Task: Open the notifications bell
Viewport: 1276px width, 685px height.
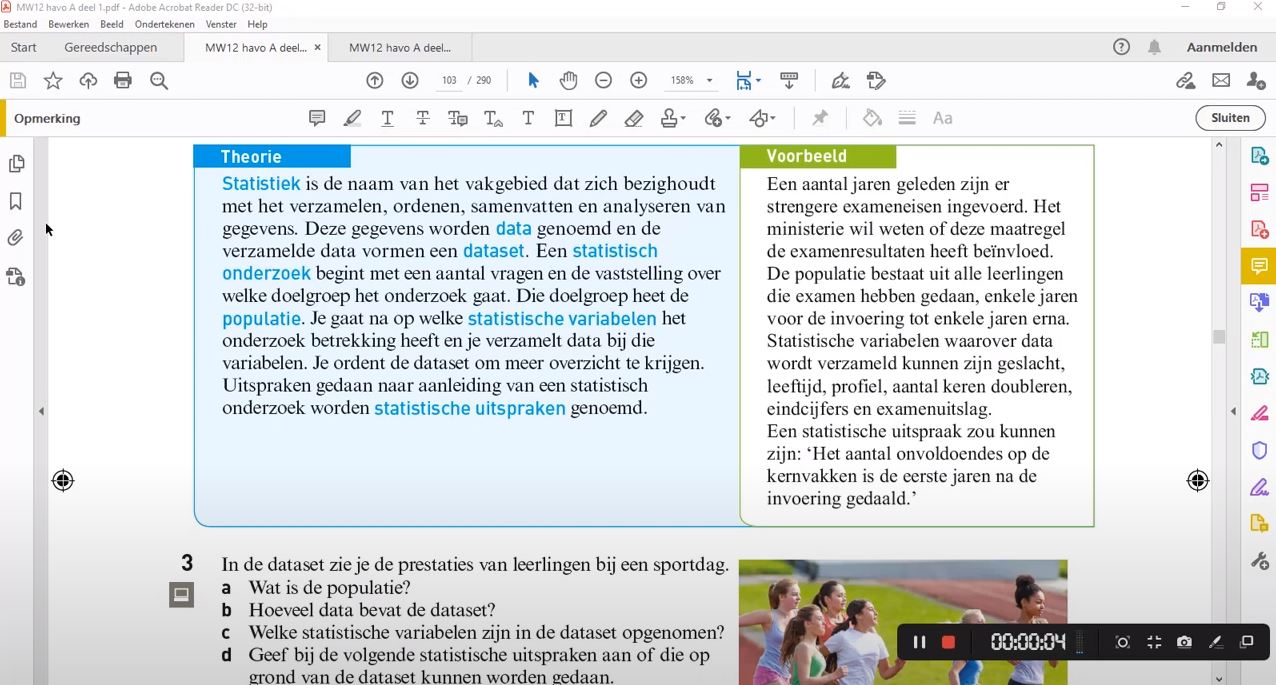Action: pos(1154,47)
